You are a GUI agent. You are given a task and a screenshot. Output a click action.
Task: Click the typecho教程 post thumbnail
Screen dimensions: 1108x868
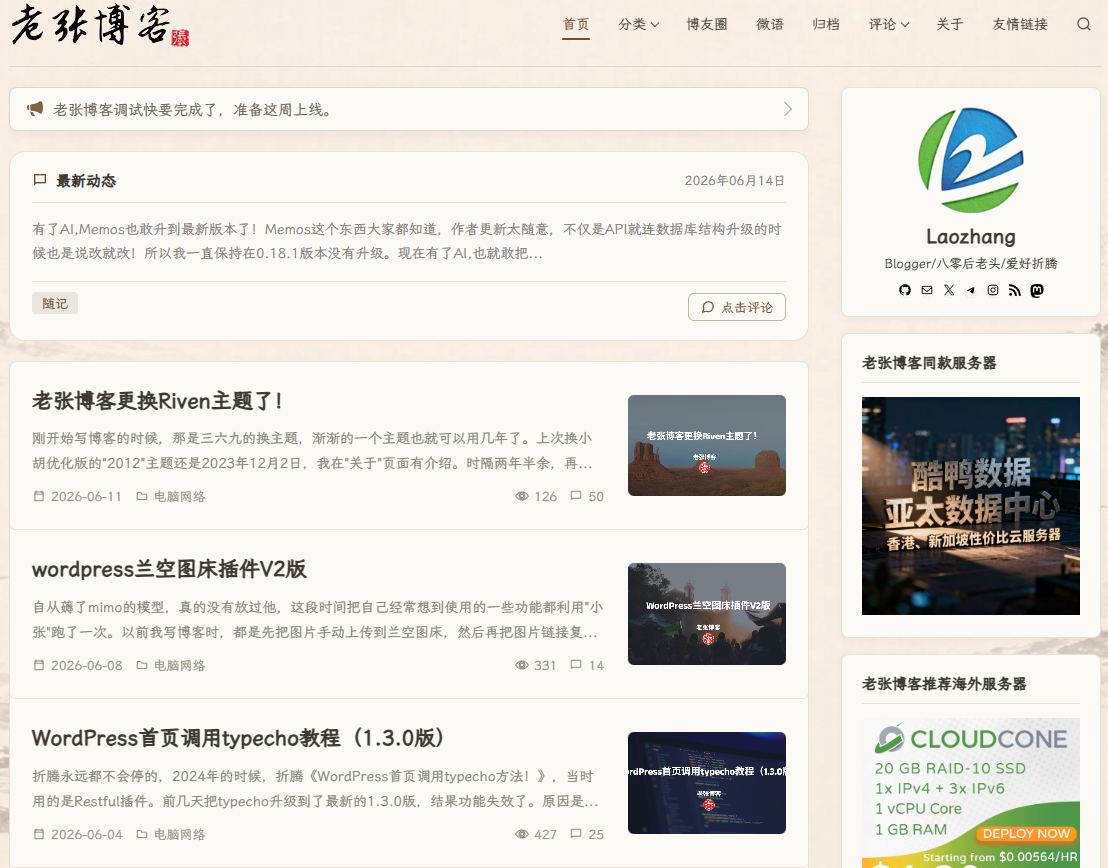tap(707, 782)
